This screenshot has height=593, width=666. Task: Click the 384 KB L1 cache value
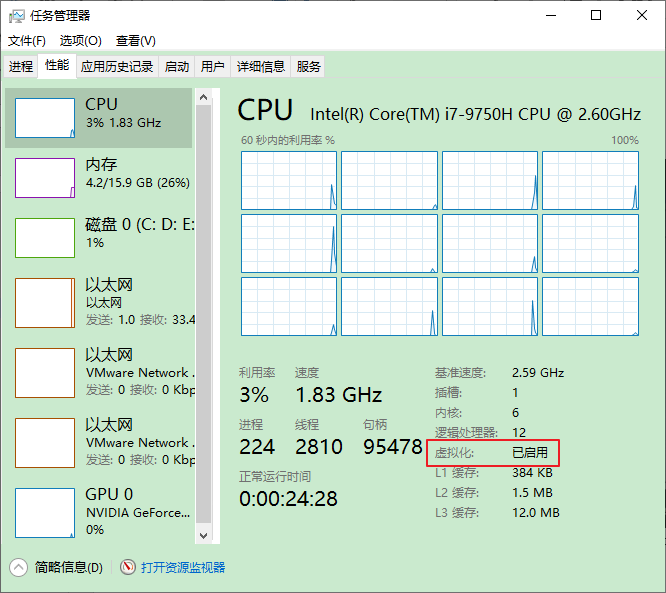click(x=533, y=472)
